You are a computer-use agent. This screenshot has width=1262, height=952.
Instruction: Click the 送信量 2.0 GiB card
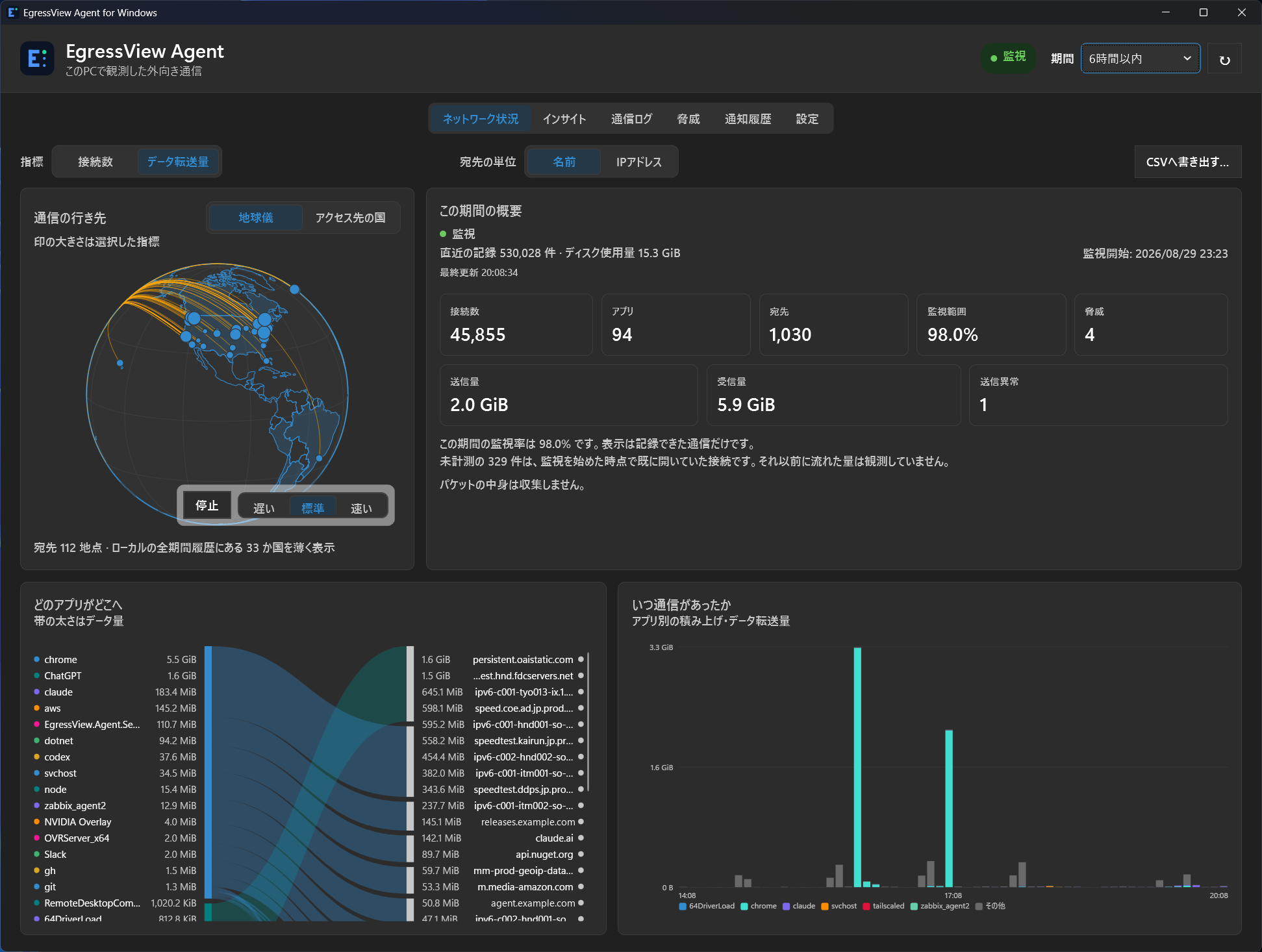(568, 395)
